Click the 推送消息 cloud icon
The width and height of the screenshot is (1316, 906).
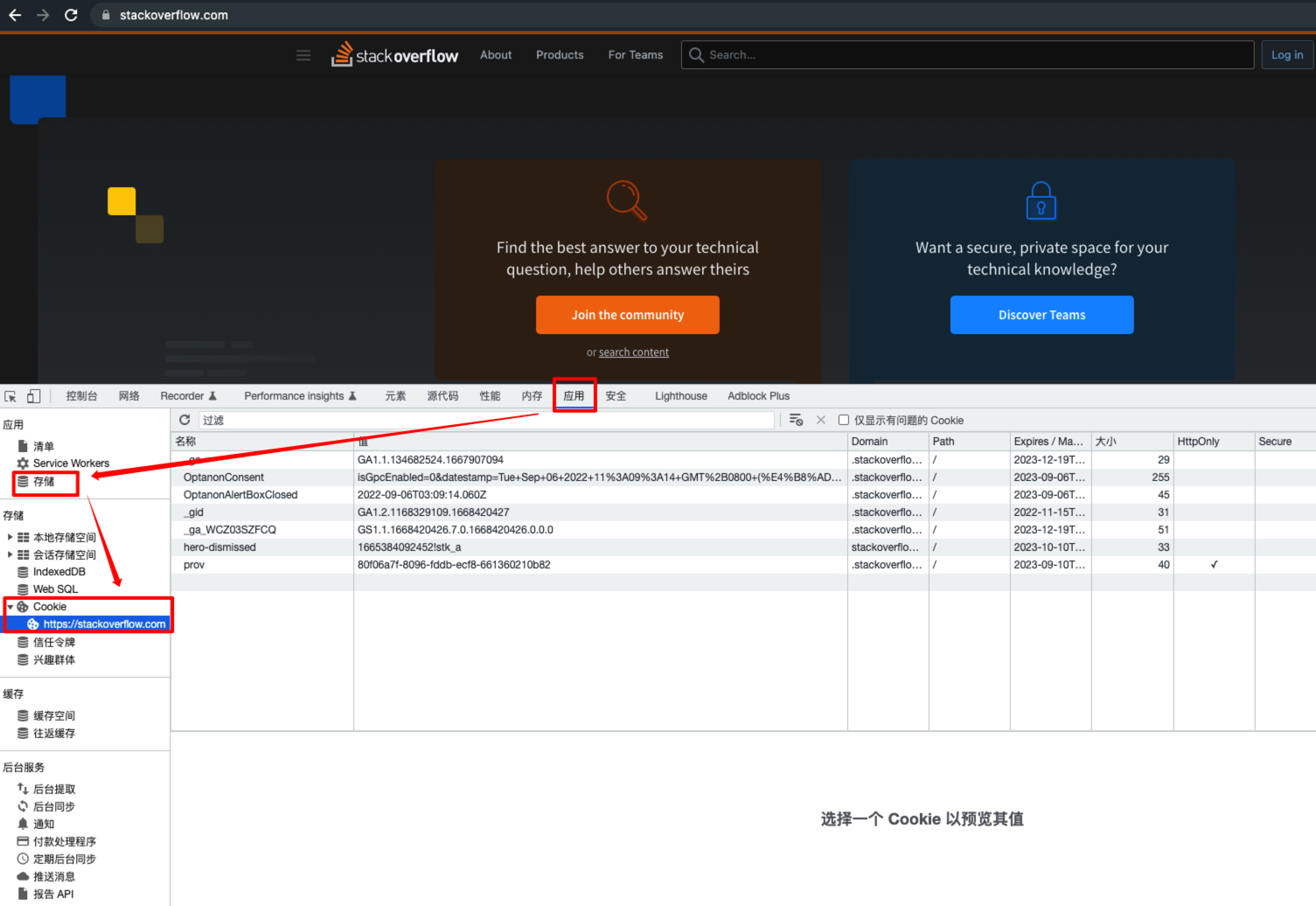point(23,876)
